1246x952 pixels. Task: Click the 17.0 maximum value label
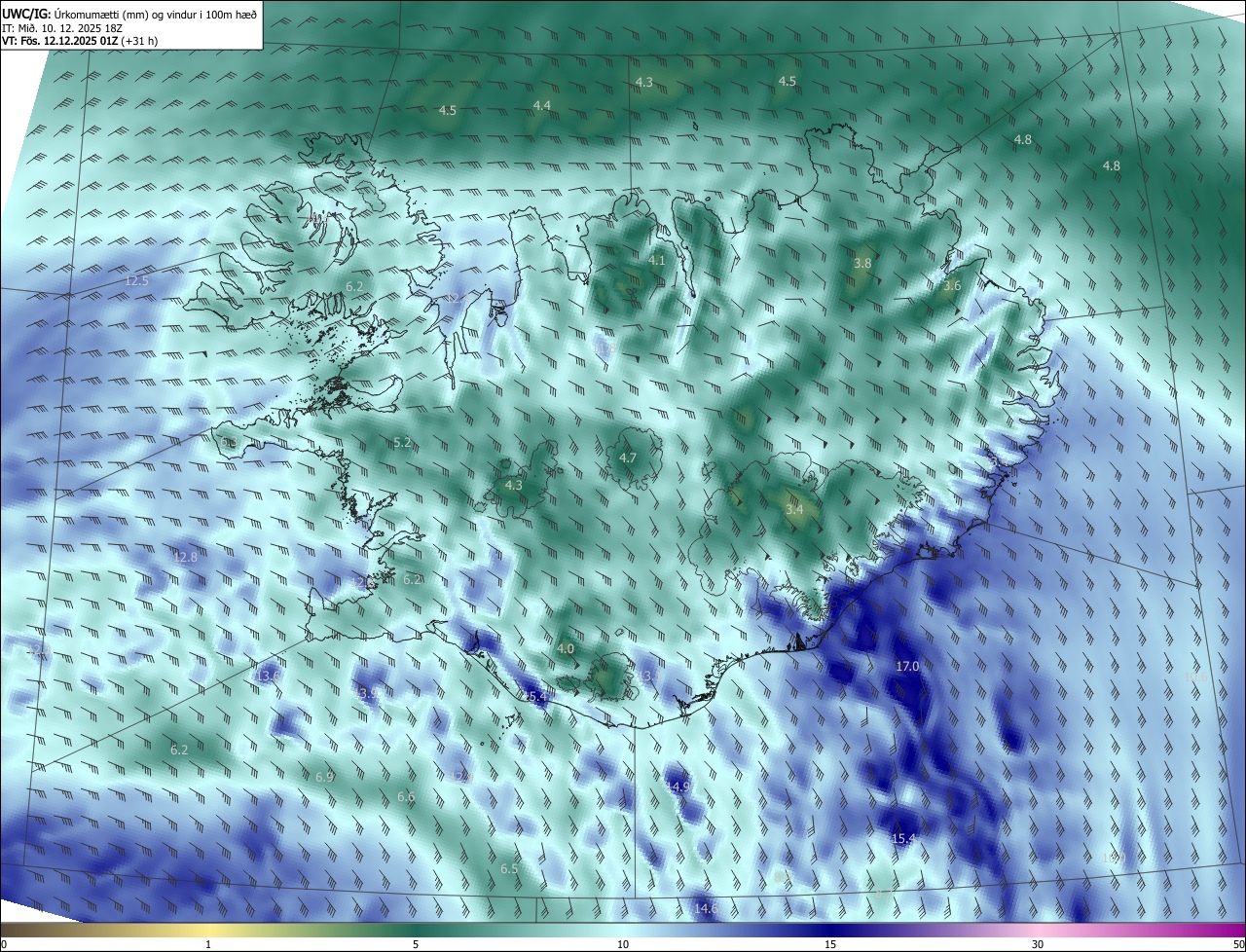907,666
